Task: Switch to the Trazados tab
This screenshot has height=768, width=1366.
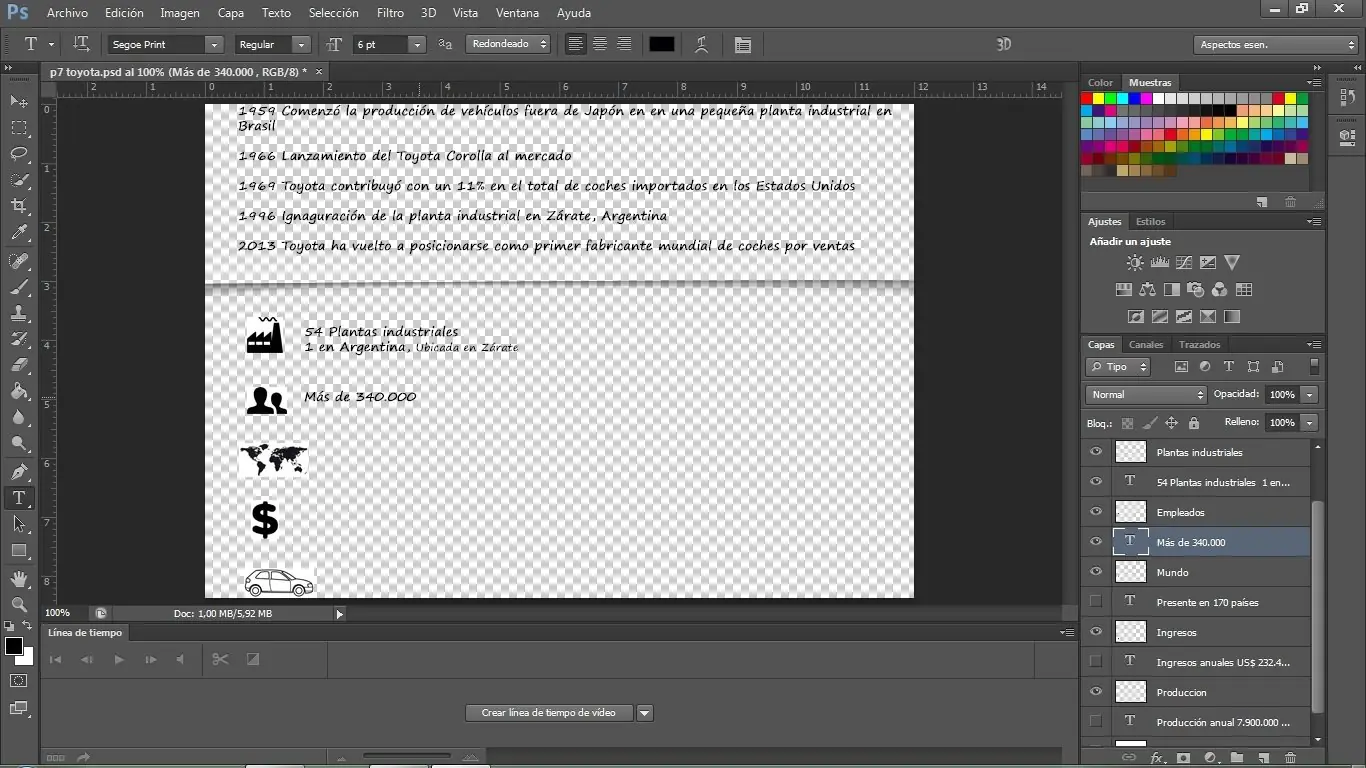Action: pyautogui.click(x=1200, y=345)
